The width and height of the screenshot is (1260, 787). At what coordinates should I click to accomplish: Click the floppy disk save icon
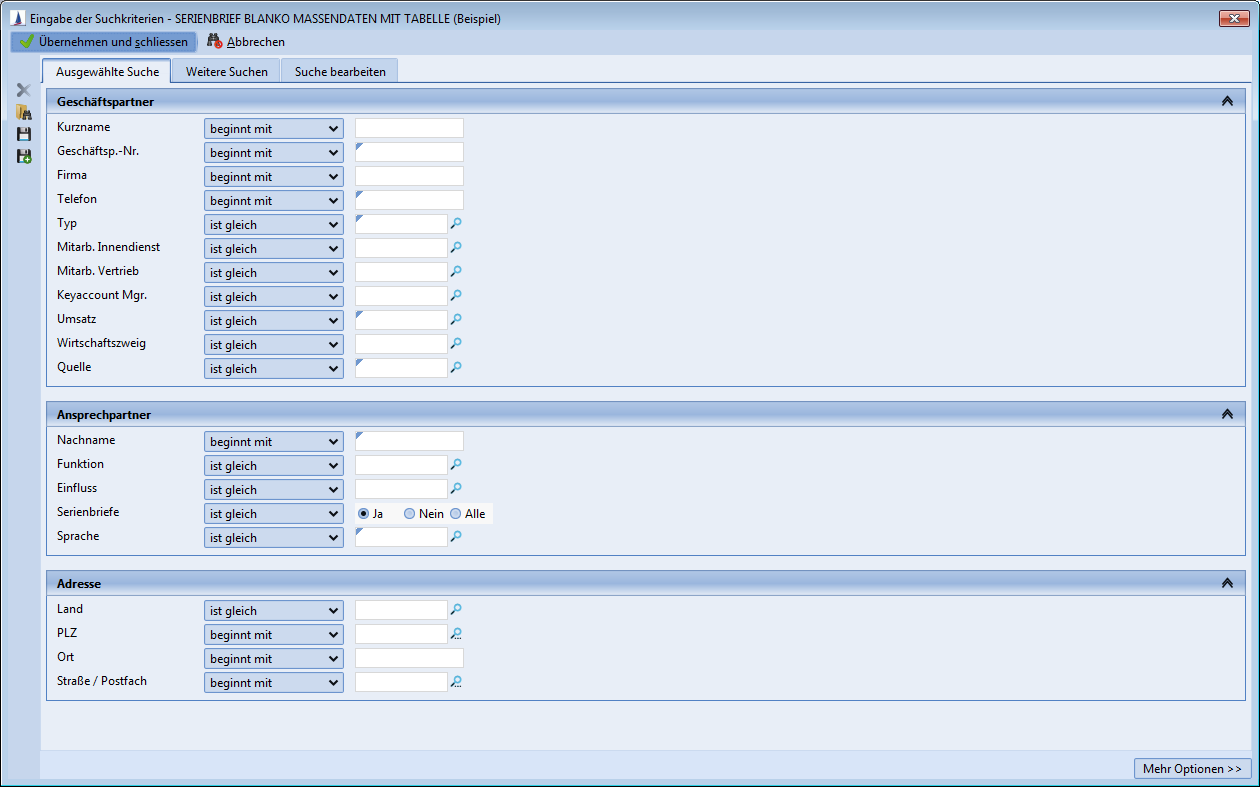click(24, 134)
